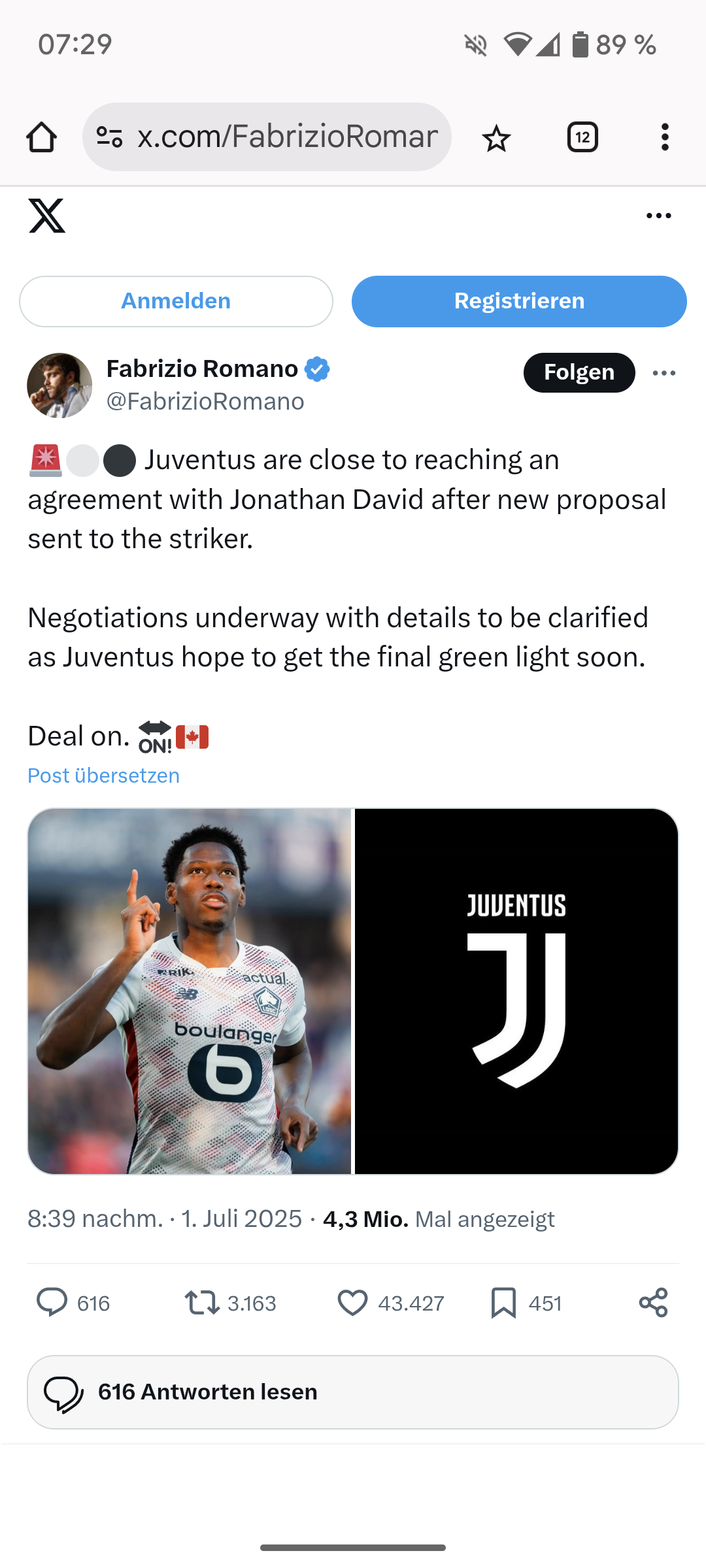Click the Registrieren button
Viewport: 706px width, 1568px height.
(519, 301)
